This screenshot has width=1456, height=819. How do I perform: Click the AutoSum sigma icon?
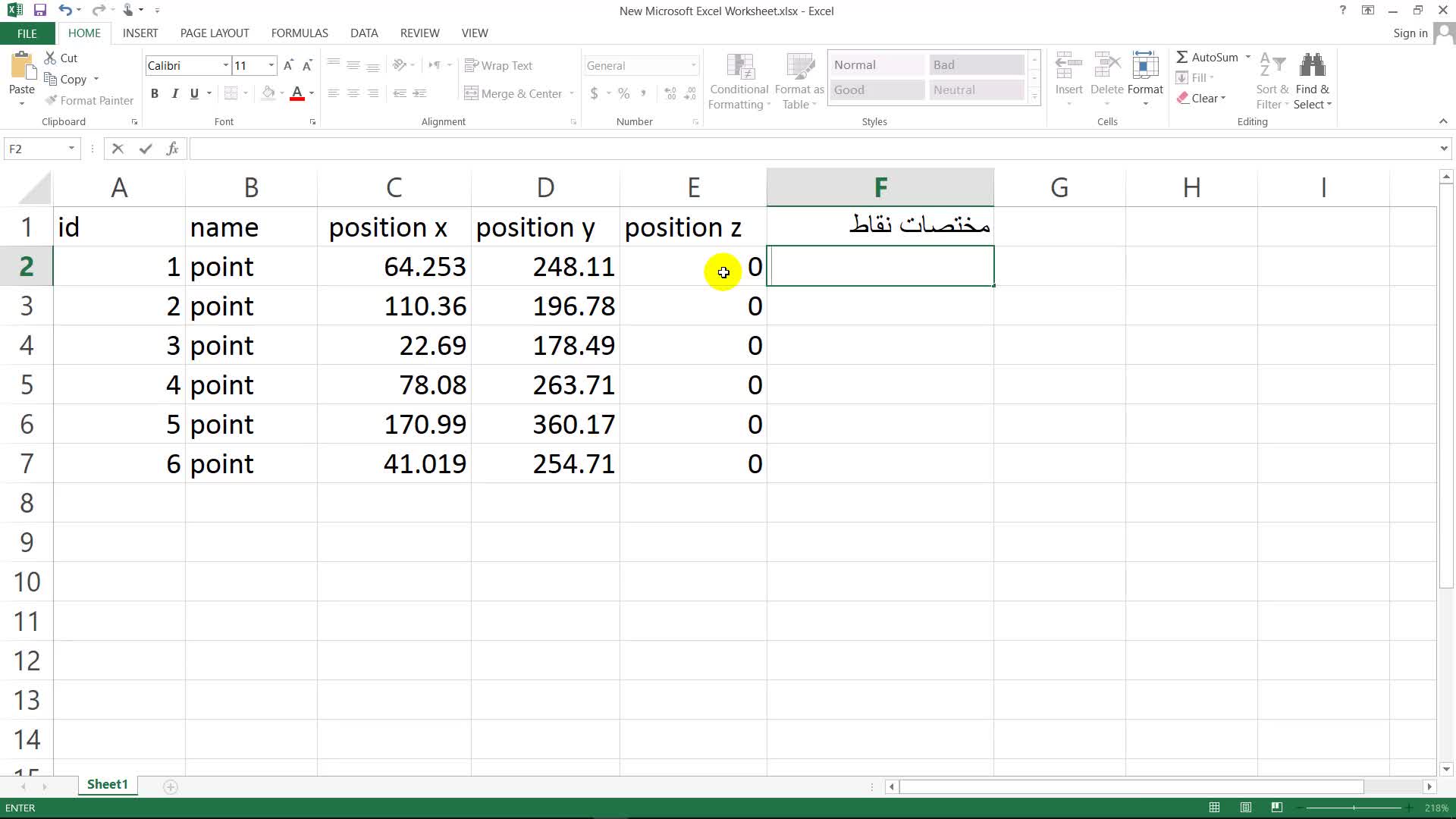tap(1181, 58)
